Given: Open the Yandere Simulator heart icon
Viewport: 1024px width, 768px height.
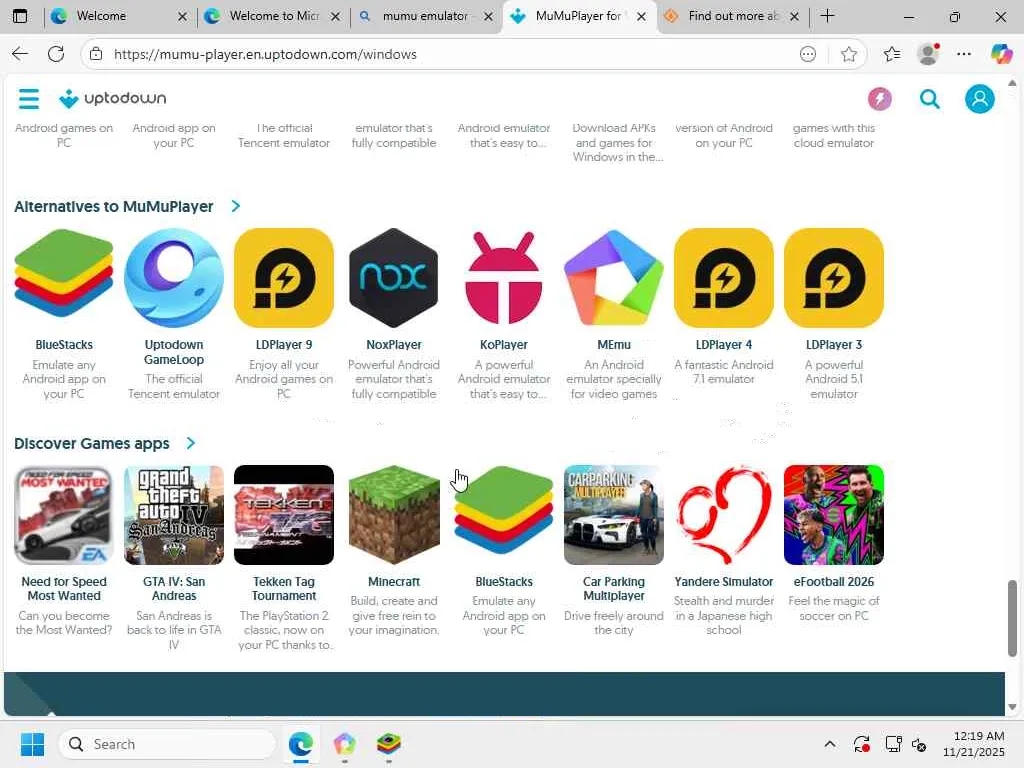Looking at the screenshot, I should (x=724, y=515).
